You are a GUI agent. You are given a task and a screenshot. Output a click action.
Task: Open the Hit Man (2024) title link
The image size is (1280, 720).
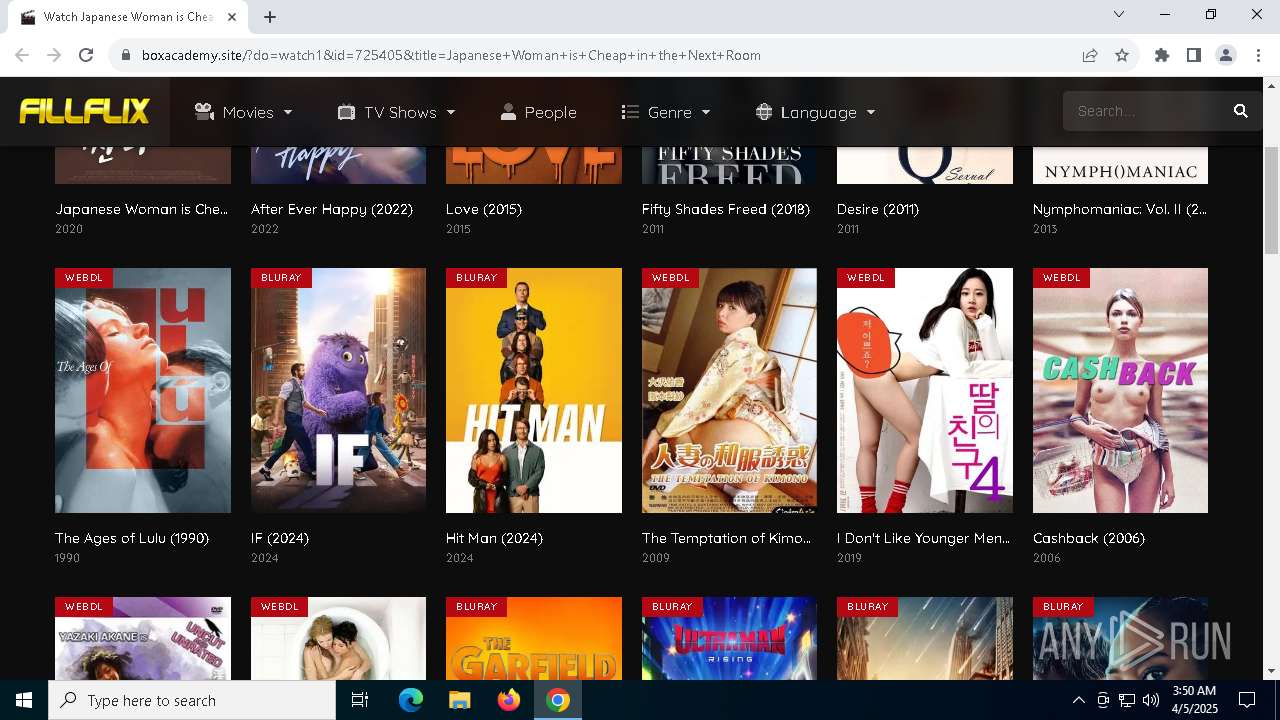click(495, 538)
